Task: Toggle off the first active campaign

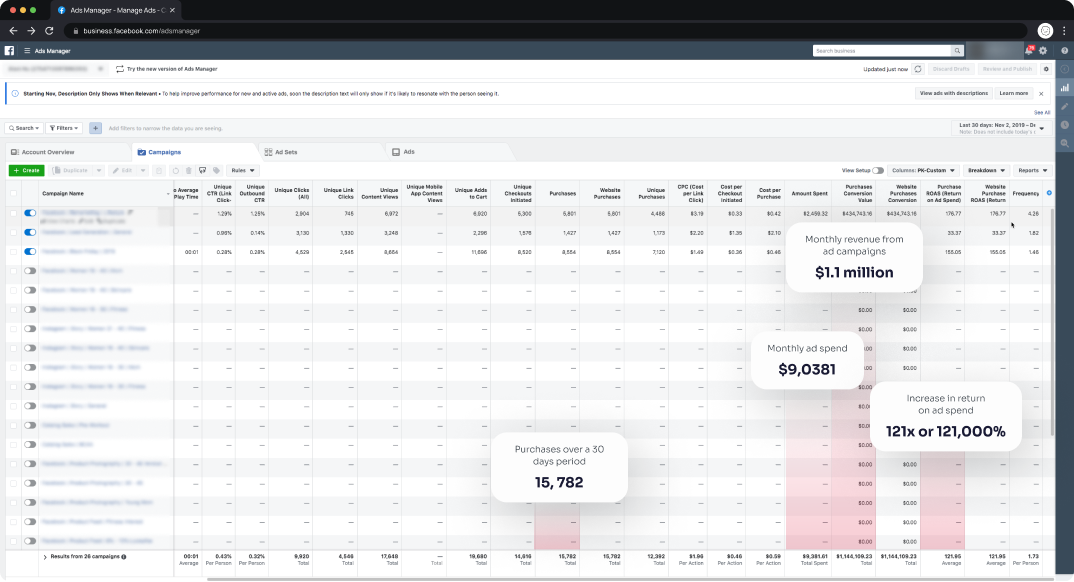Action: click(29, 213)
